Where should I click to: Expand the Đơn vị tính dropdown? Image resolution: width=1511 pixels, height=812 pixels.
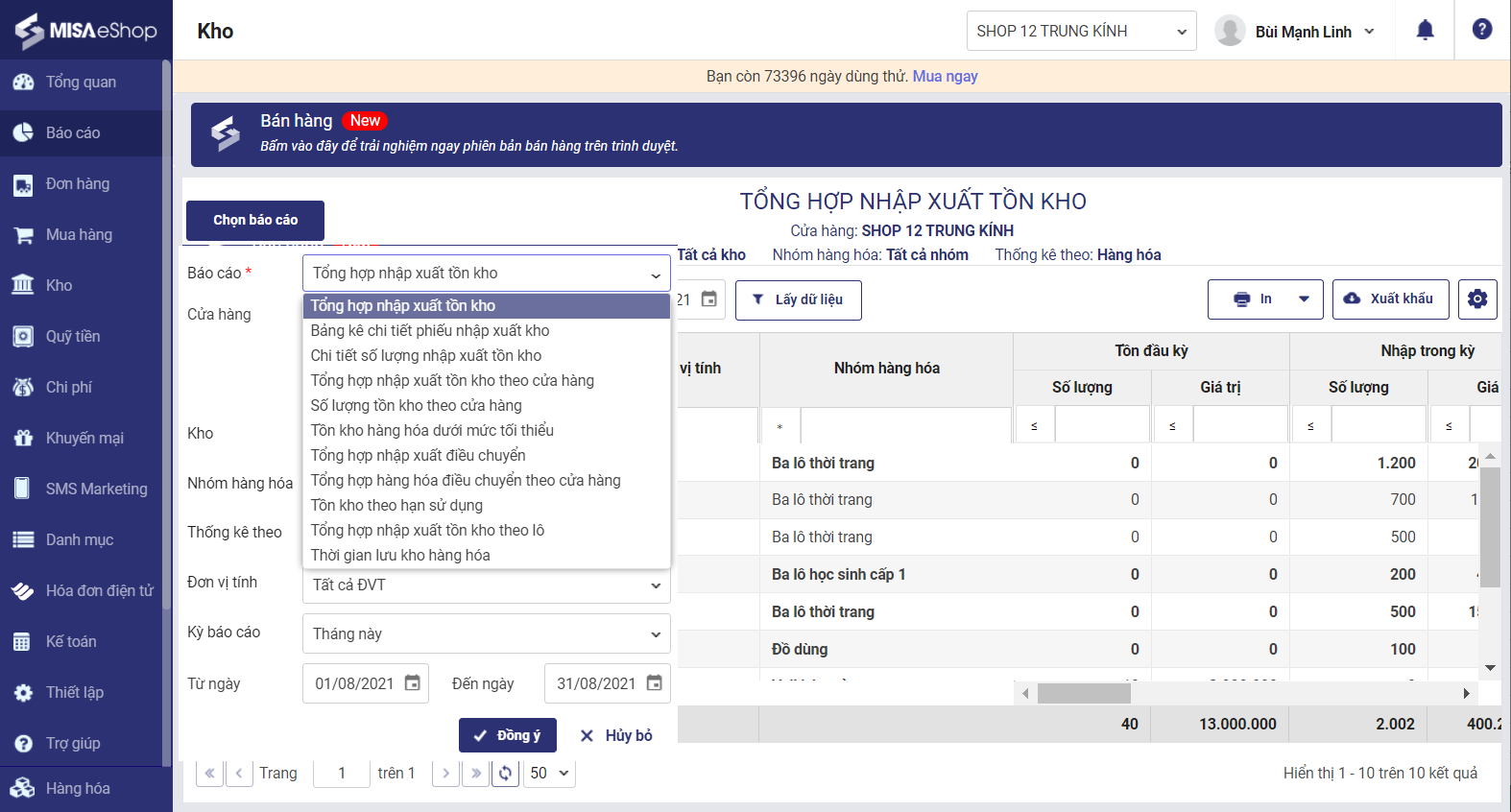click(x=486, y=585)
